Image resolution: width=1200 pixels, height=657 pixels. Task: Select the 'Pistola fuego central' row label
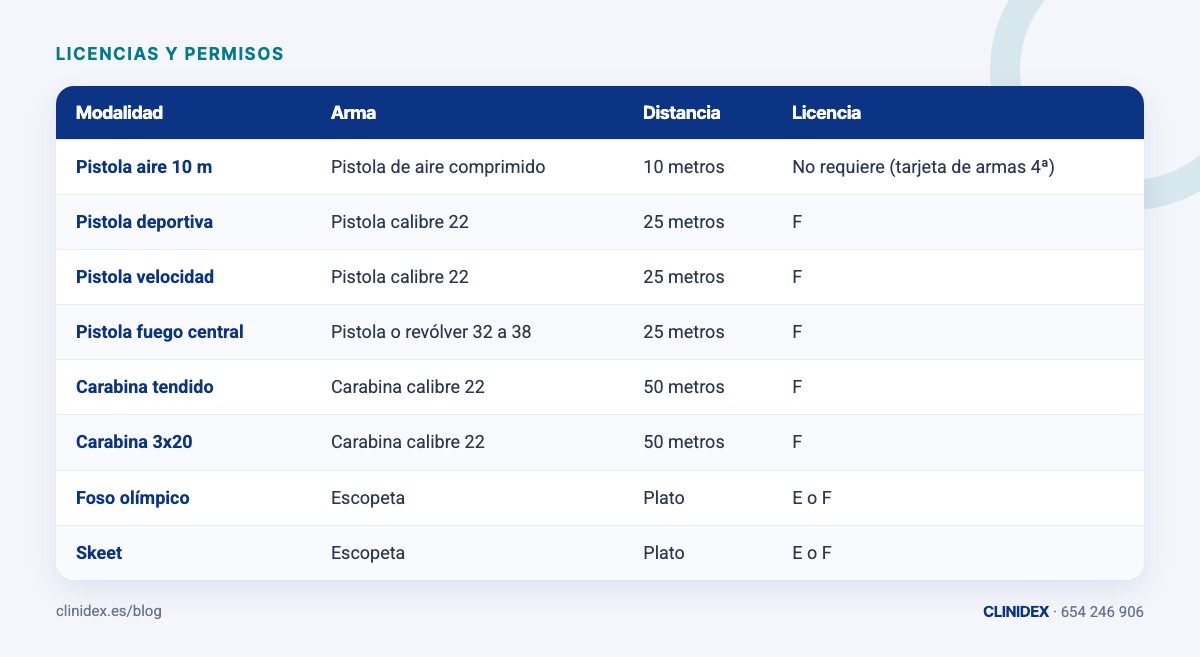point(160,332)
